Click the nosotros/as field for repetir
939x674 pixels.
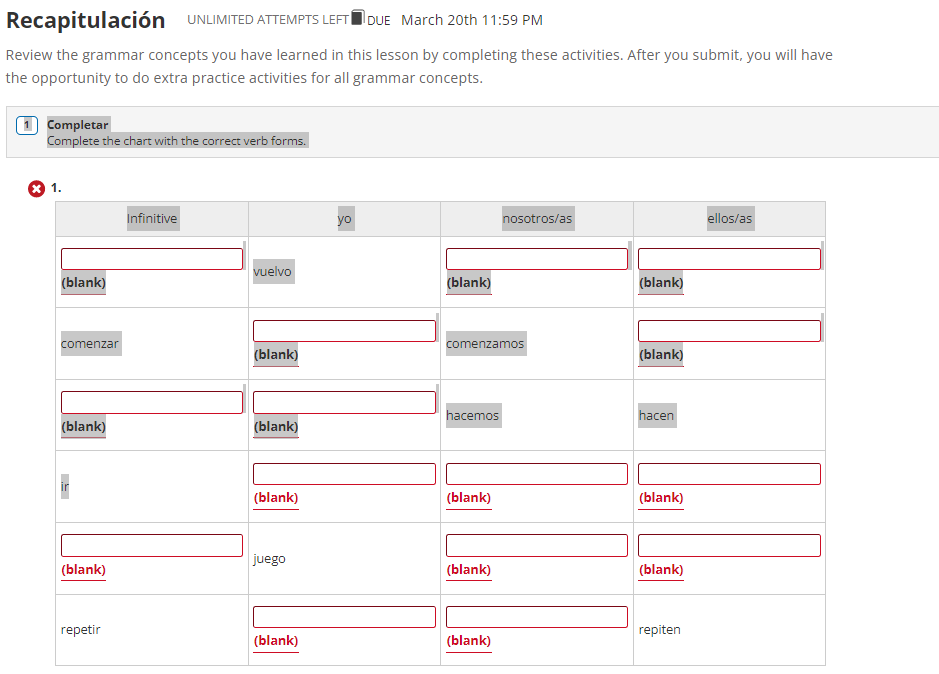pos(537,617)
